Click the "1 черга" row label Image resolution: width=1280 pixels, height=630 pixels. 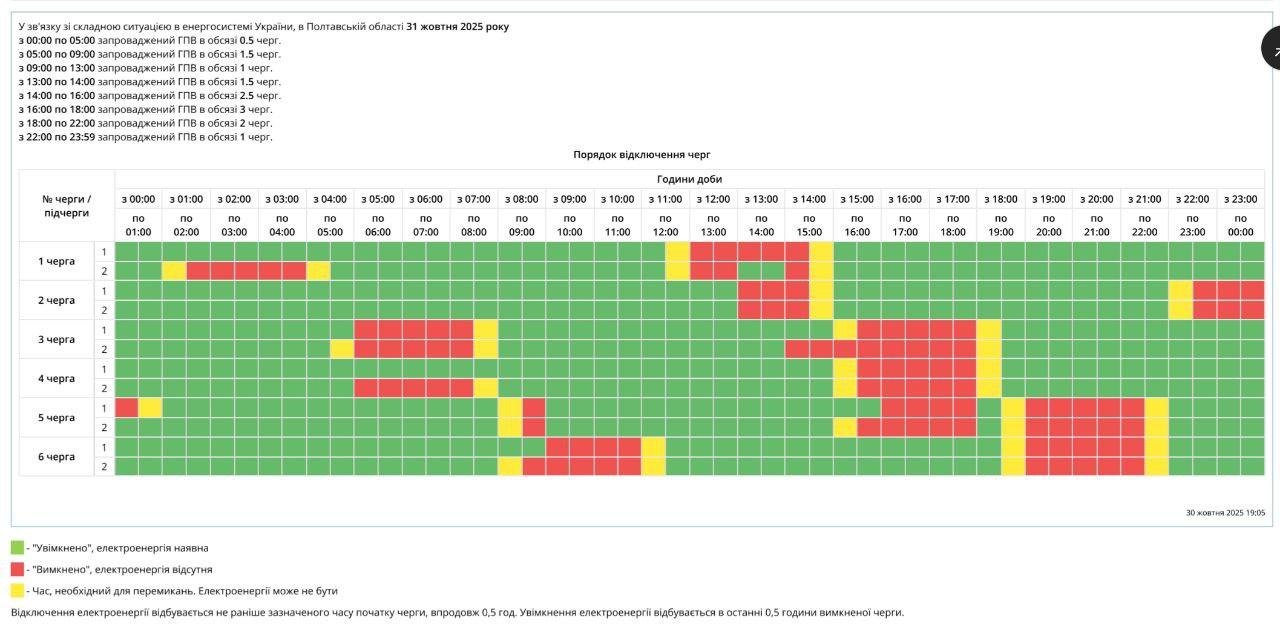click(x=56, y=261)
